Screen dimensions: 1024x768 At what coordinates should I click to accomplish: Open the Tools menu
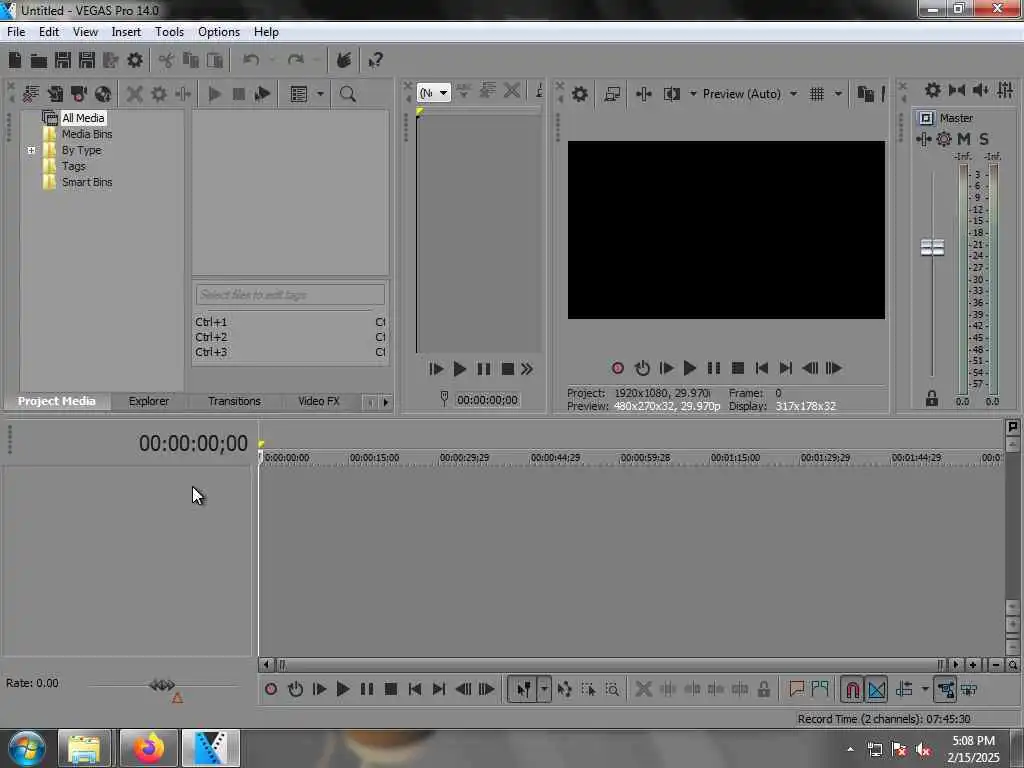pos(169,32)
